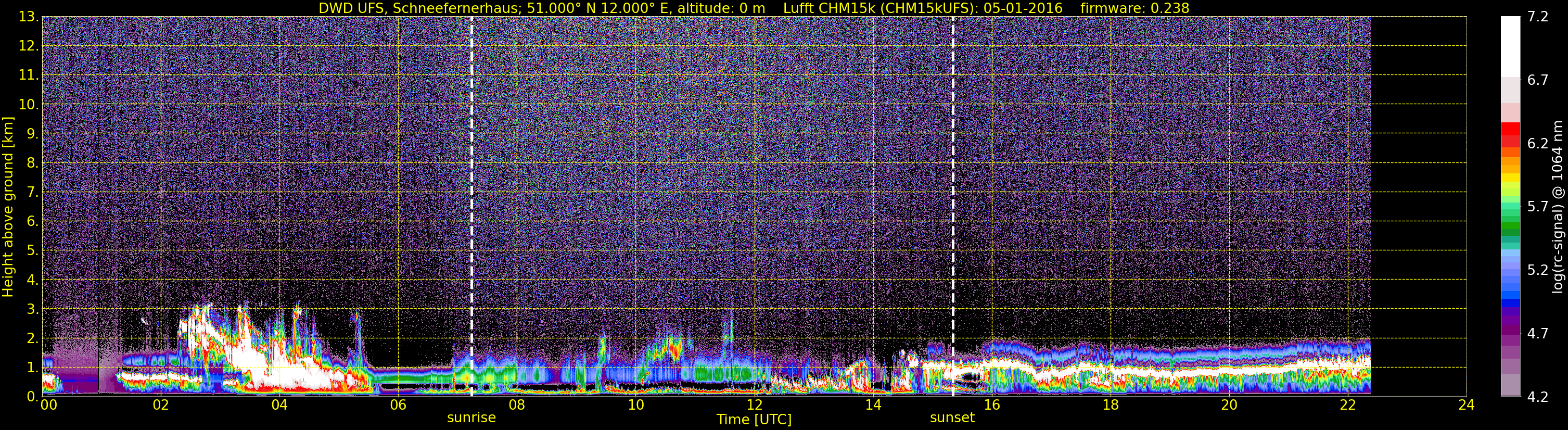The image size is (1568, 430).
Task: Click the height axis tick "9."
Action: click(x=32, y=134)
